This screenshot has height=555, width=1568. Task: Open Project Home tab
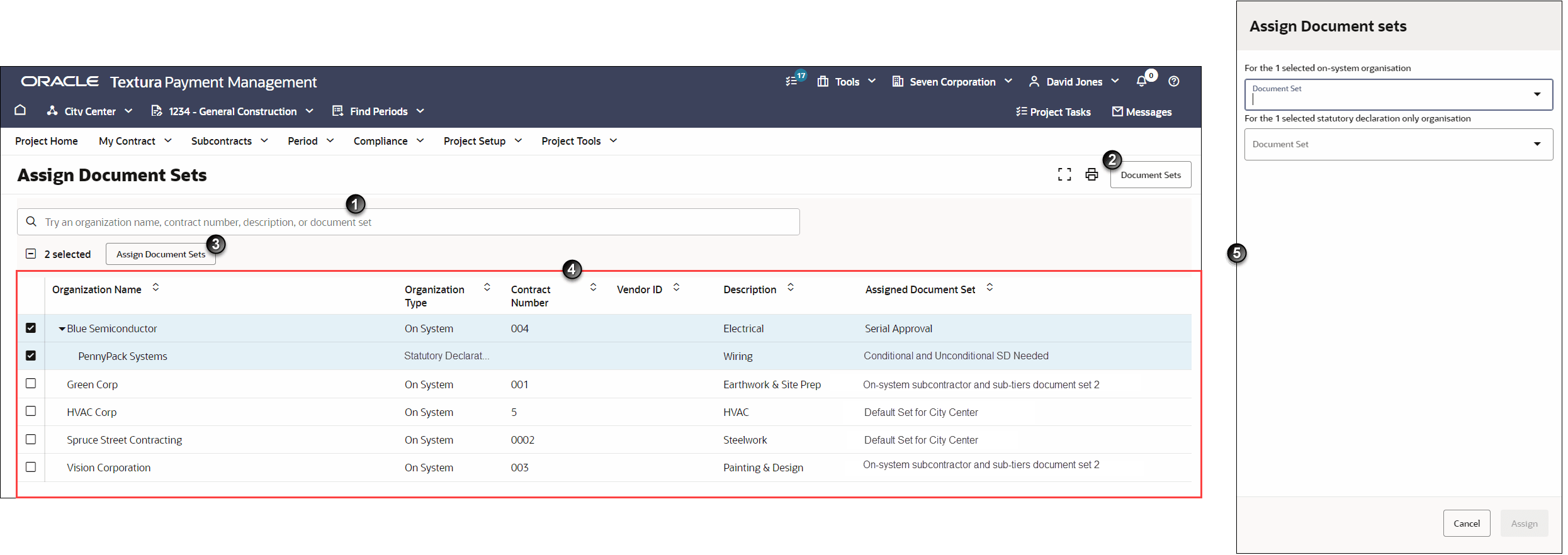pos(47,141)
